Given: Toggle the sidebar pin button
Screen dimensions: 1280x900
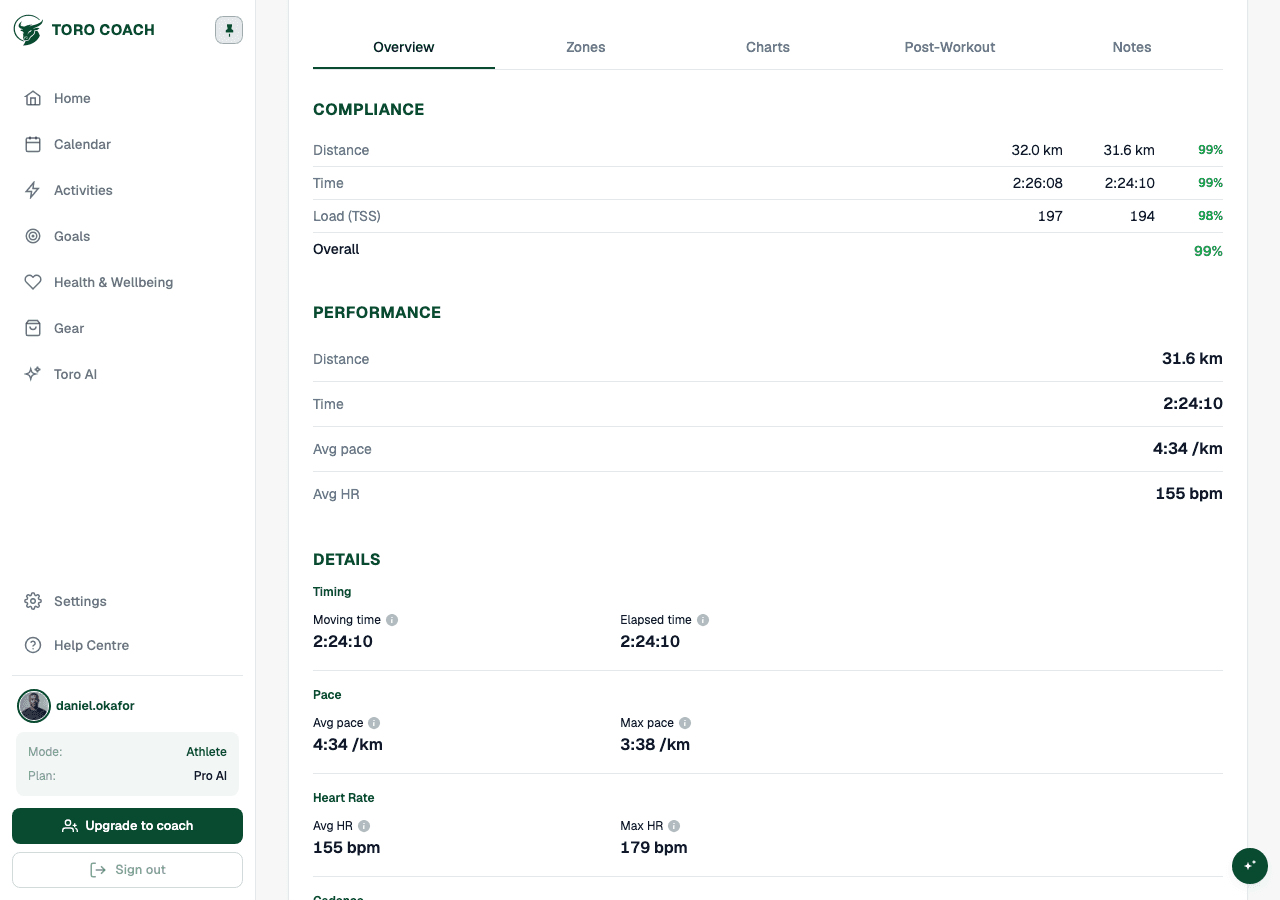Looking at the screenshot, I should pyautogui.click(x=229, y=30).
